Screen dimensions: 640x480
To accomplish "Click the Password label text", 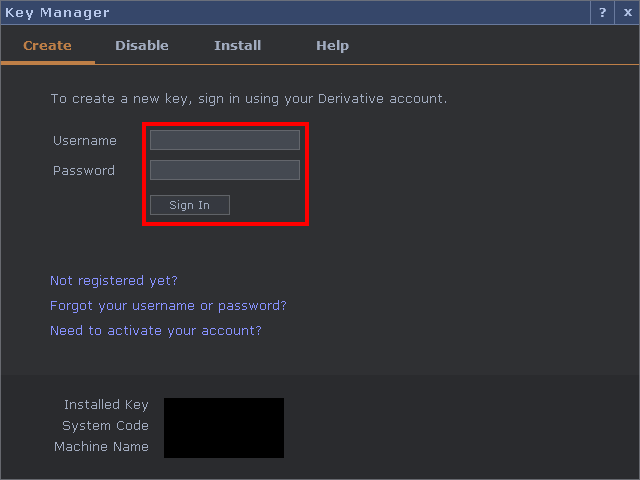I will point(84,171).
